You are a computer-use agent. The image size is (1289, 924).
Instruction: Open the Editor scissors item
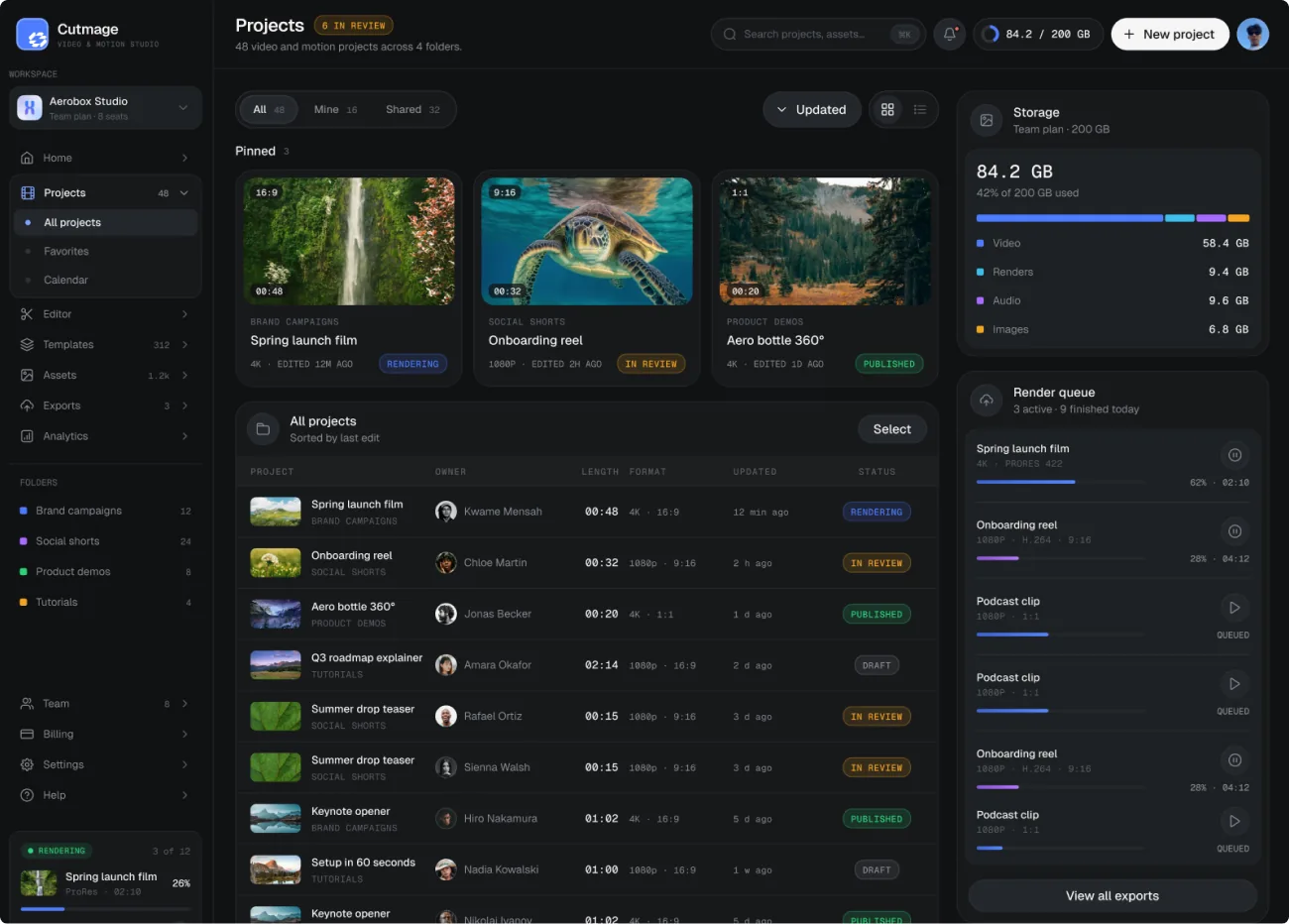coord(105,314)
